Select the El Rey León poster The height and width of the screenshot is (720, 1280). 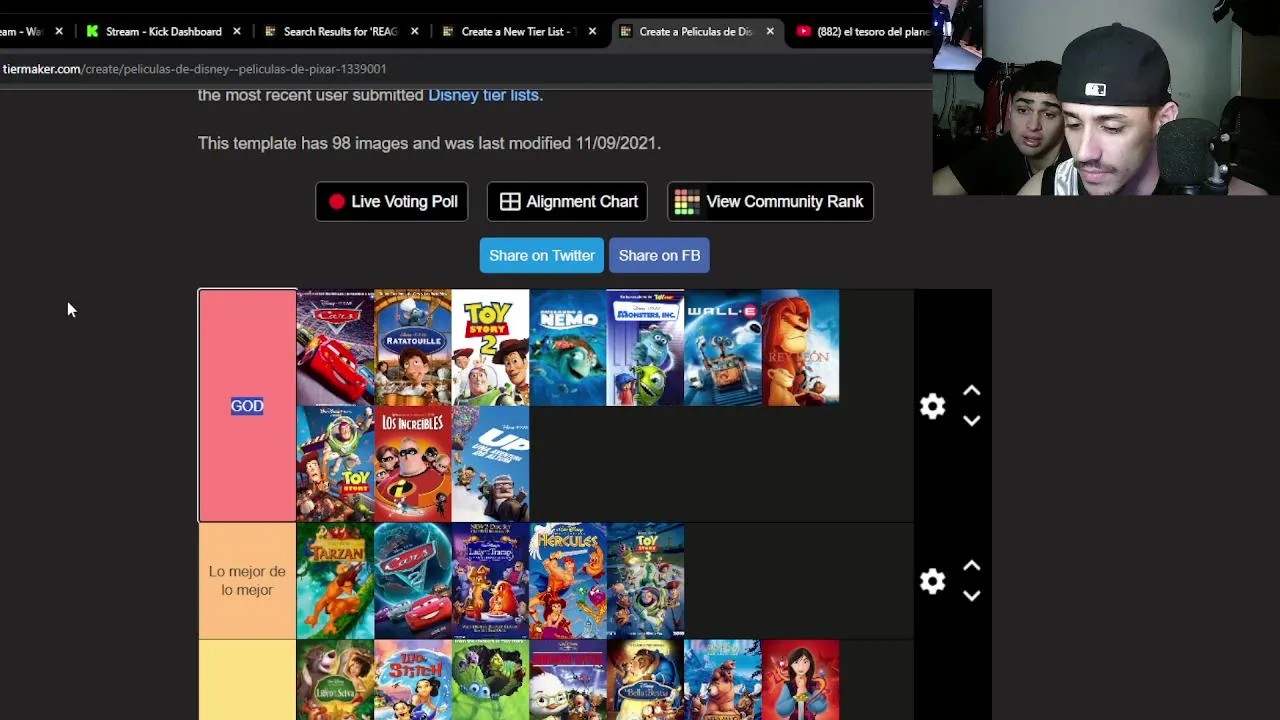pos(800,348)
